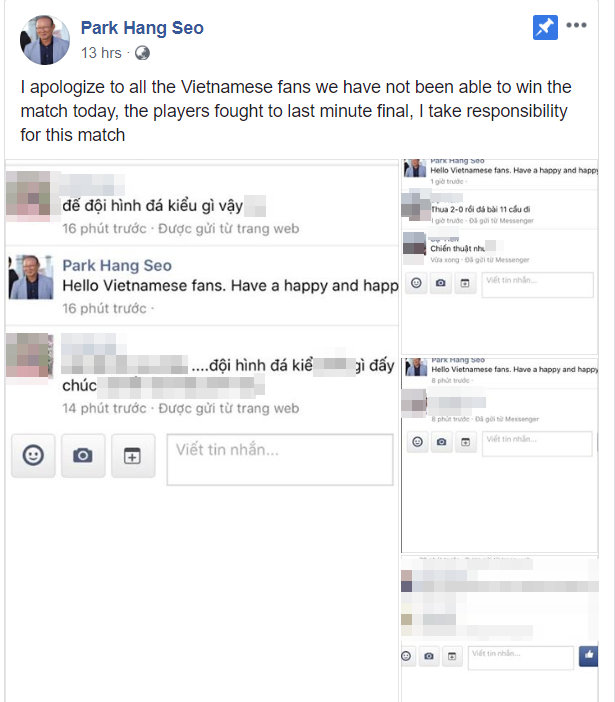Viewport: 615px width, 702px height.
Task: Focus the large "Viết tin nhắn..." message field
Action: tap(280, 459)
